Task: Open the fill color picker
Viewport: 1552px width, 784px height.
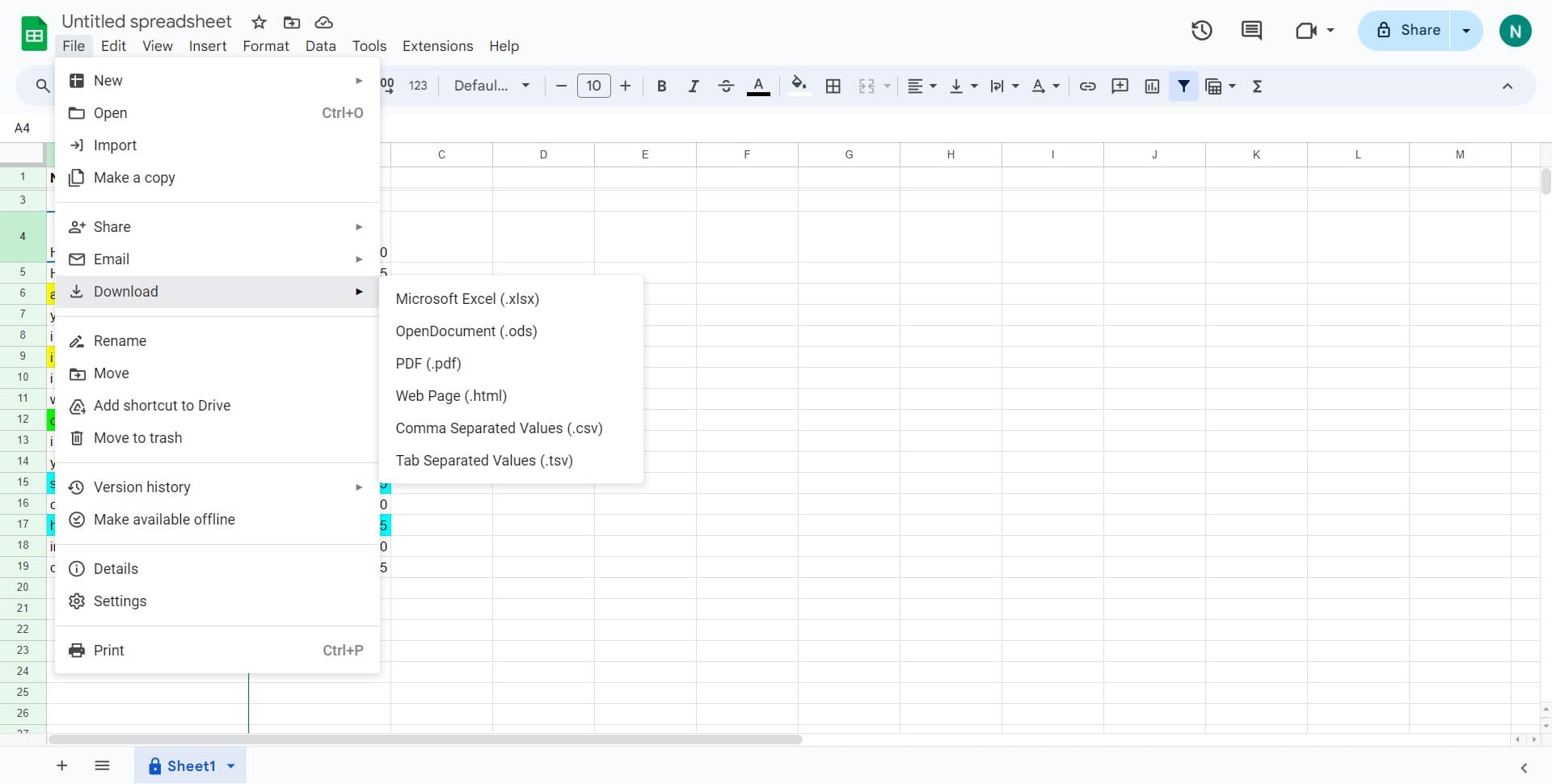Action: point(799,86)
